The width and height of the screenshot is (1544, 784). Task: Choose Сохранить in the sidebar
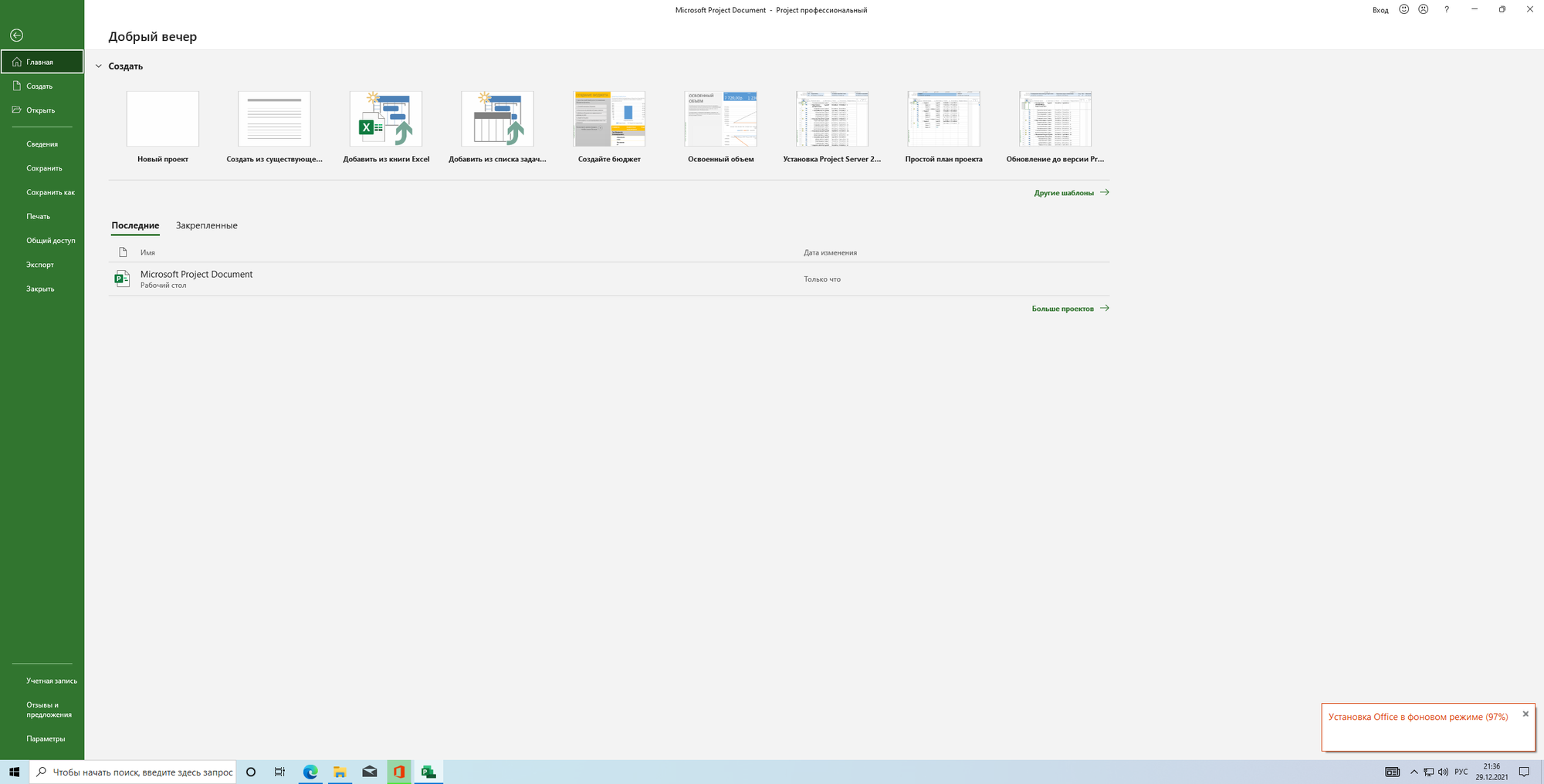[x=42, y=167]
